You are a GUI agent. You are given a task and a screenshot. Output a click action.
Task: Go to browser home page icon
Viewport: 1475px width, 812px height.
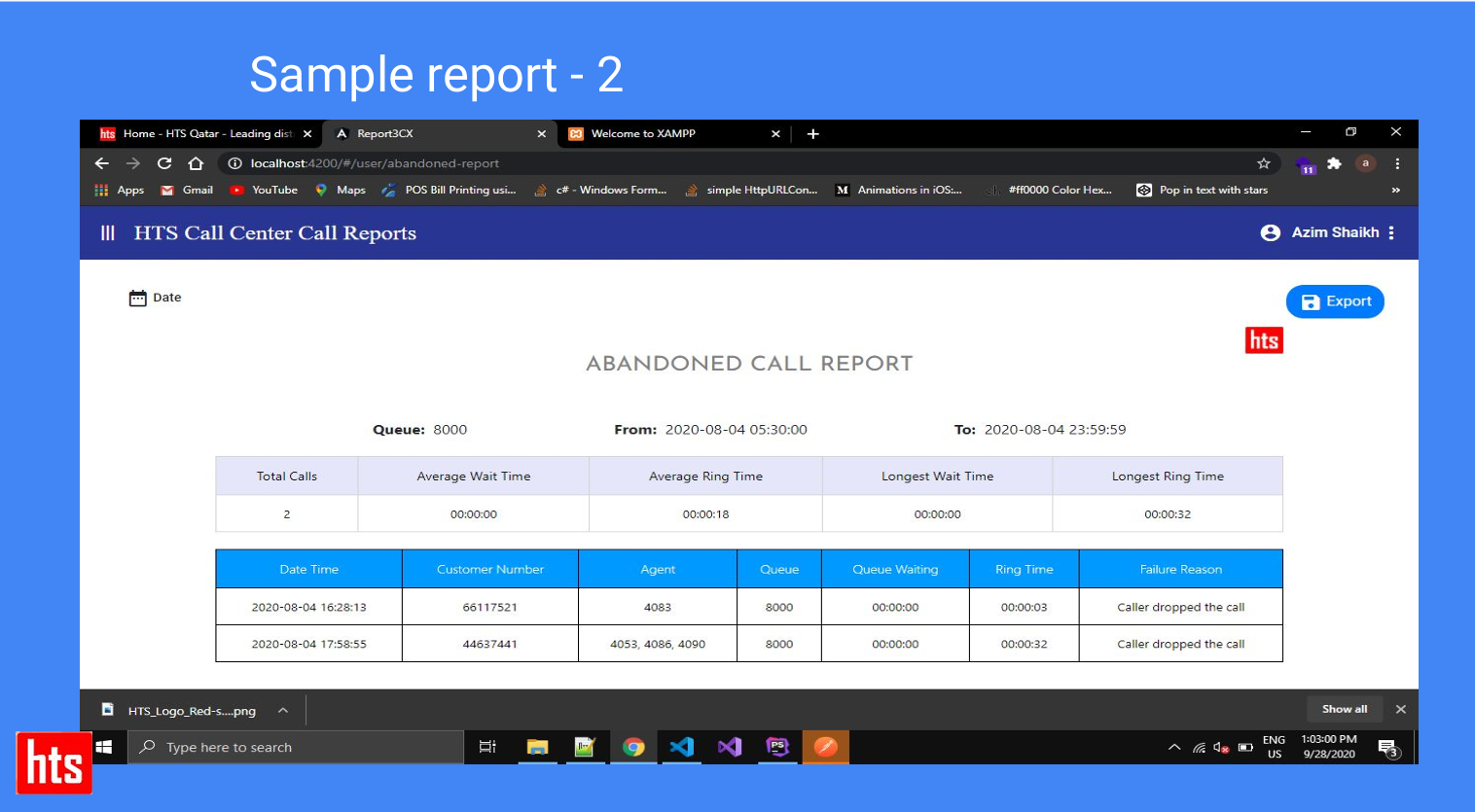[x=196, y=163]
